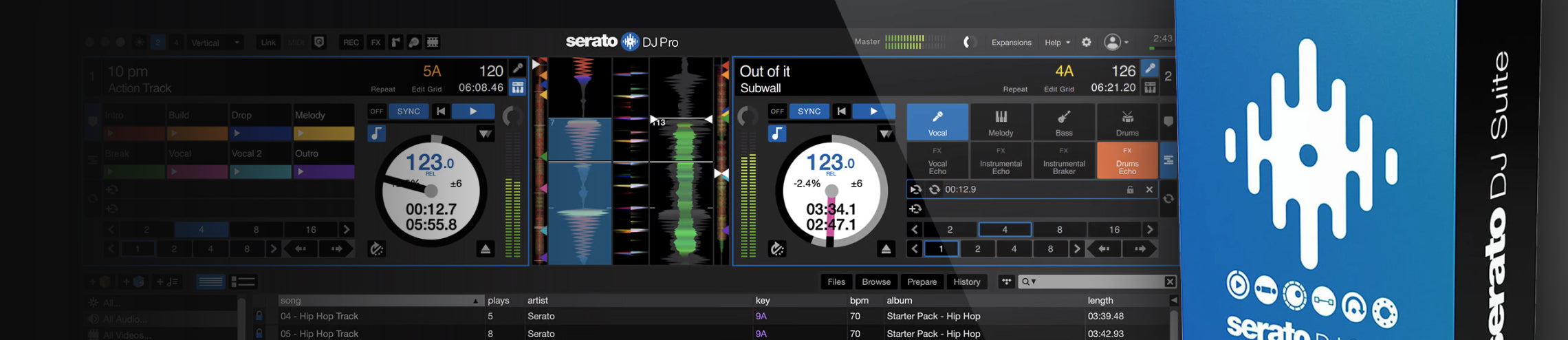Click the microphone icon on Out of it deck
This screenshot has height=340, width=1568.
[x=1149, y=68]
